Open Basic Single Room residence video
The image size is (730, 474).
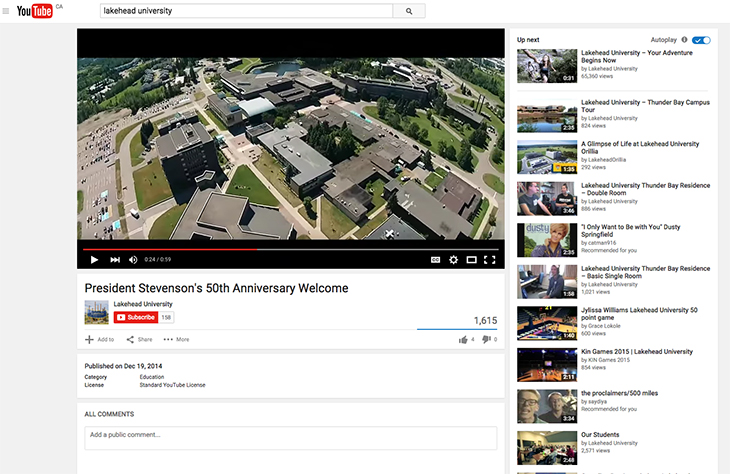tap(645, 272)
